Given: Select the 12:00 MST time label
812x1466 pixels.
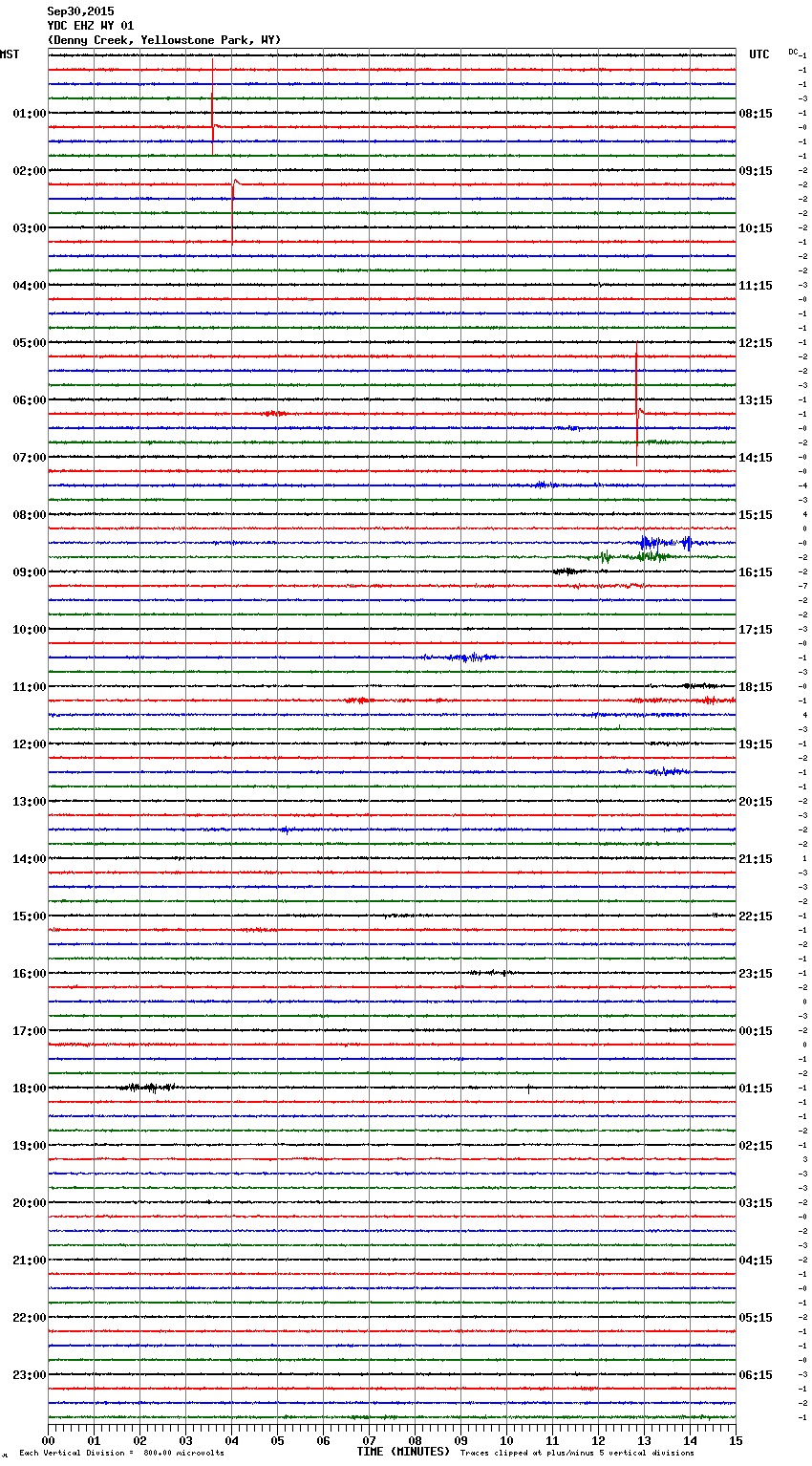Looking at the screenshot, I should click(30, 744).
